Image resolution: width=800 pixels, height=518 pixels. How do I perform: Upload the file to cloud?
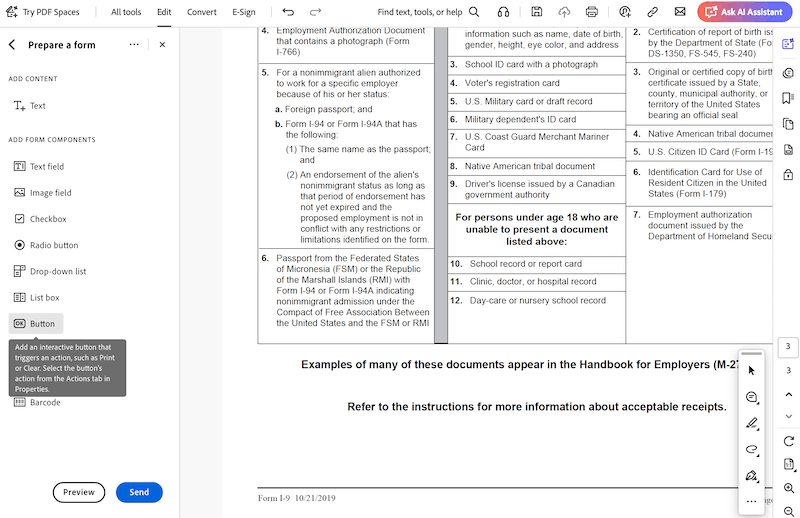click(564, 12)
